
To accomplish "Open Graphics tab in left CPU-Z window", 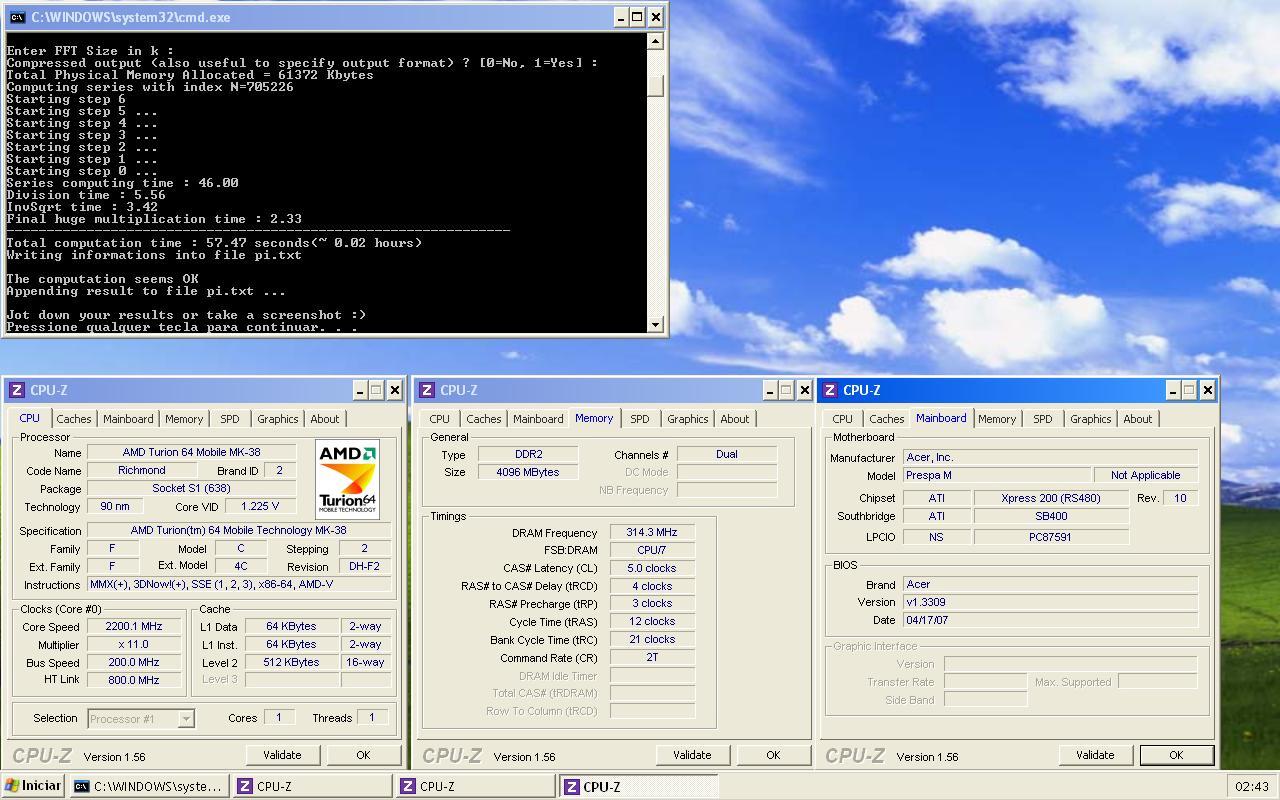I will [277, 419].
